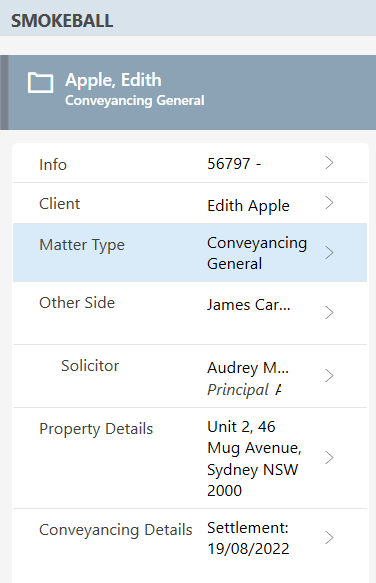Click Settlement: 19/08/2022 date text

(248, 538)
